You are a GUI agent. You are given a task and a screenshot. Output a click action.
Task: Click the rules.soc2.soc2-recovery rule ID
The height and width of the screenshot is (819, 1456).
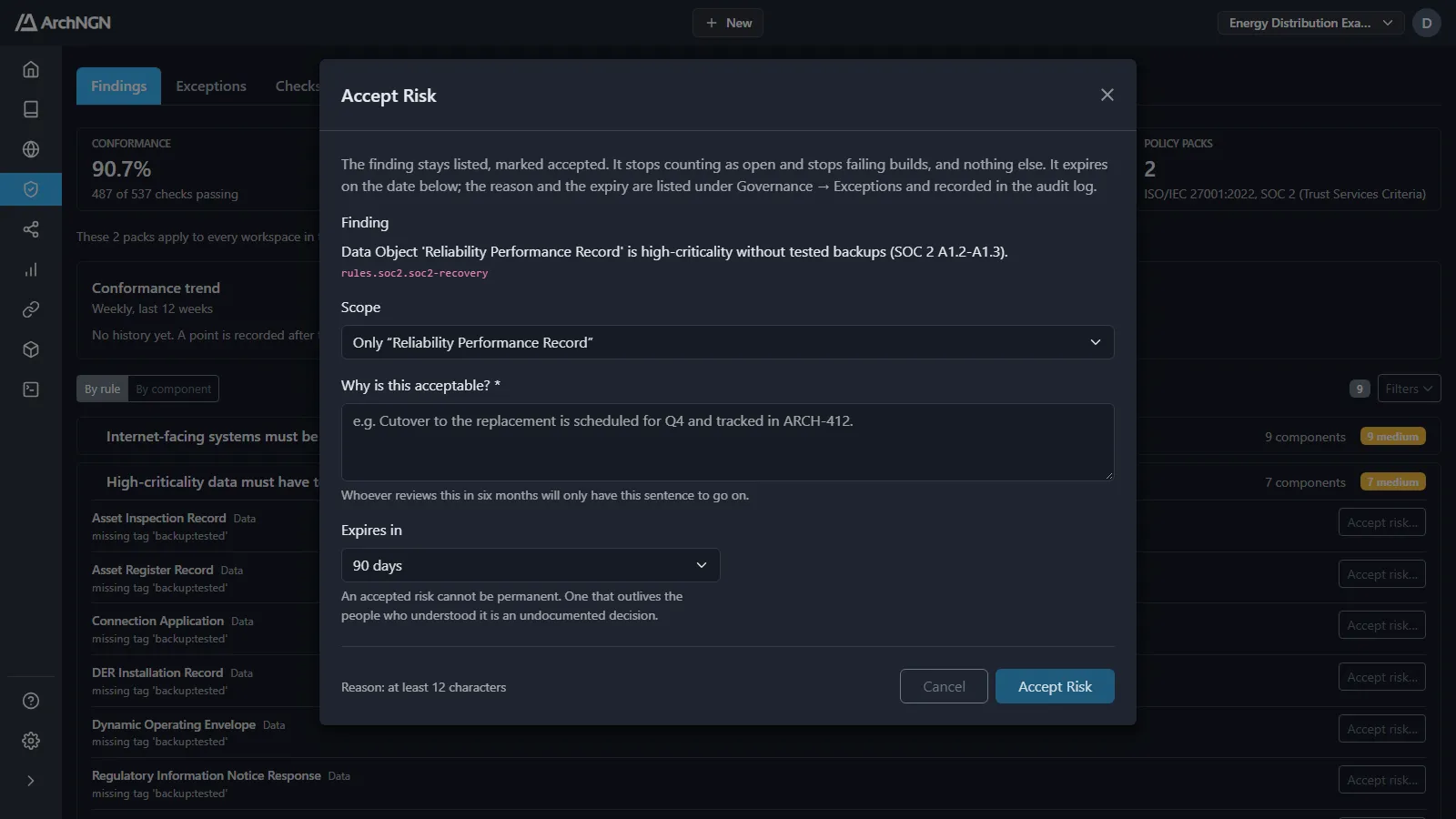click(x=414, y=273)
